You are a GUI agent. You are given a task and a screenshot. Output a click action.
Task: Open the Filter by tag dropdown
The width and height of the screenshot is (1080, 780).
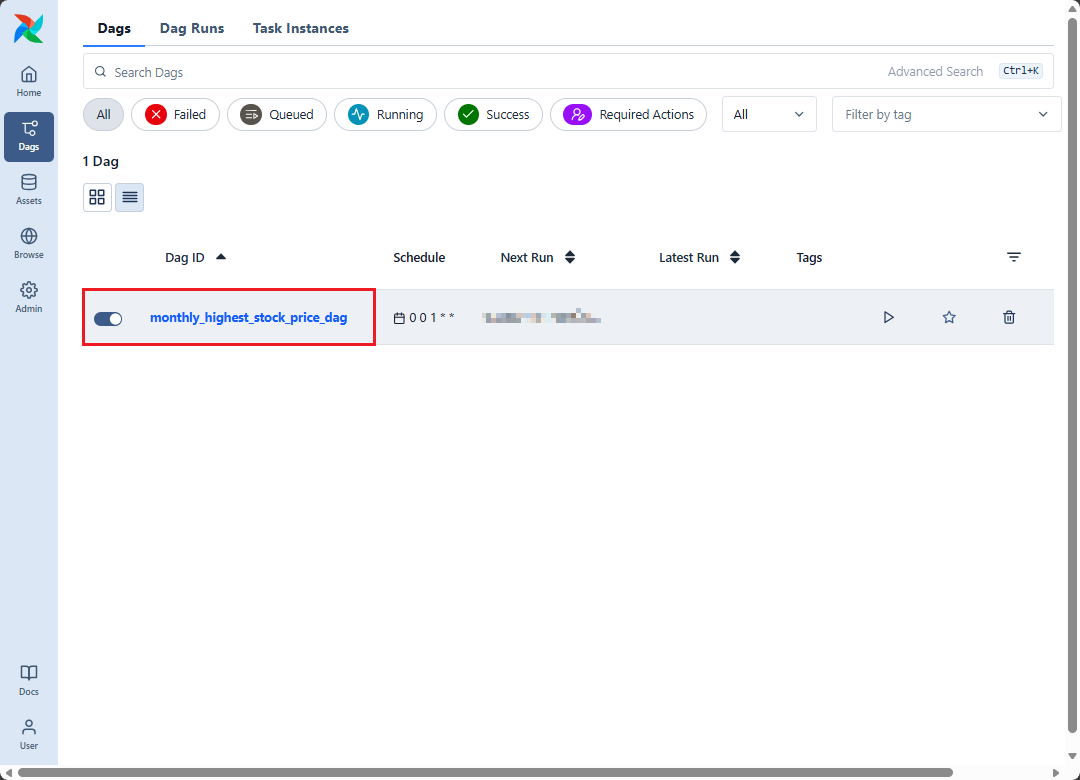tap(945, 115)
